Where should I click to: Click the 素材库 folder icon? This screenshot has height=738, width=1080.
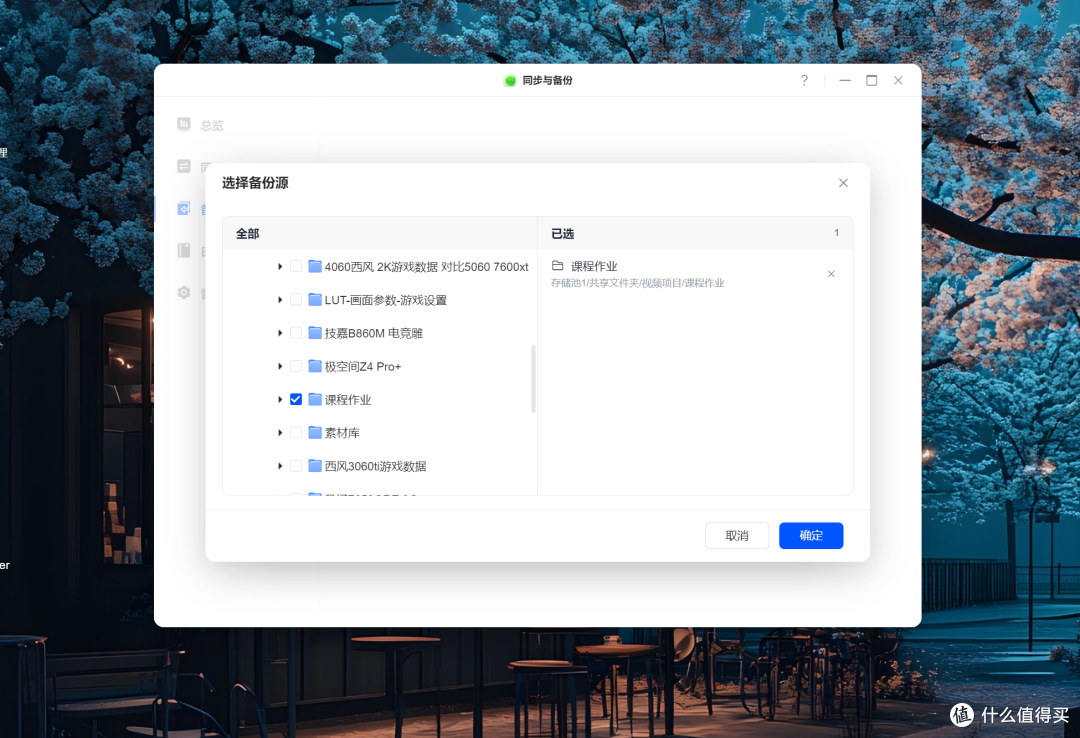[315, 432]
